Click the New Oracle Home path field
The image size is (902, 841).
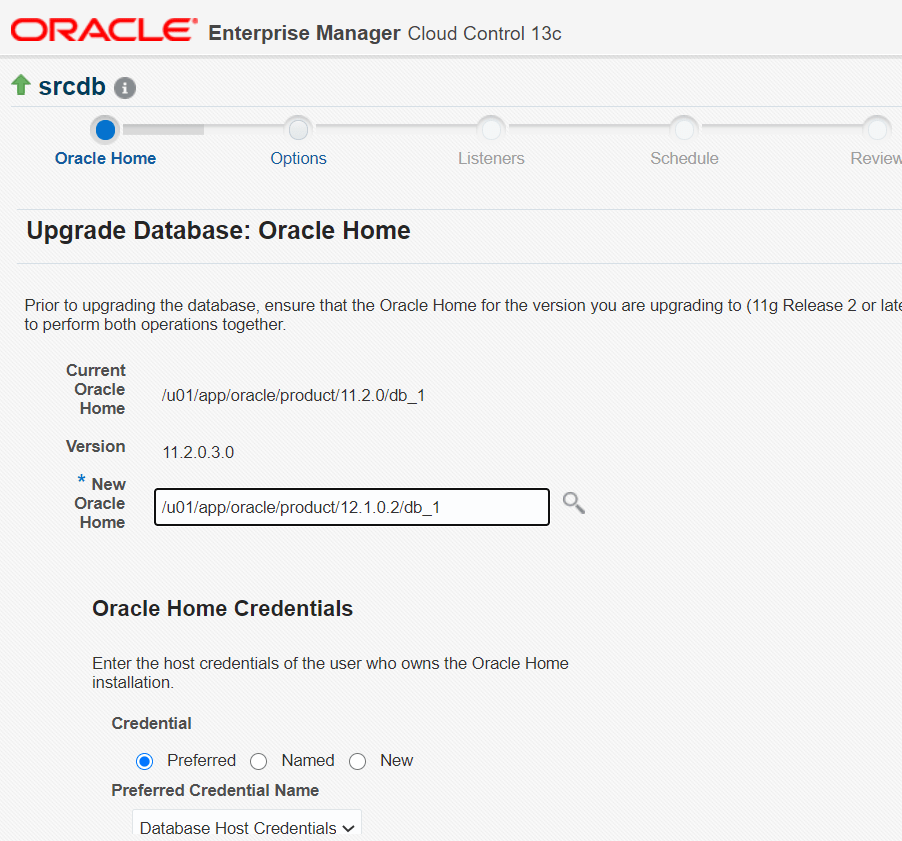coord(351,507)
